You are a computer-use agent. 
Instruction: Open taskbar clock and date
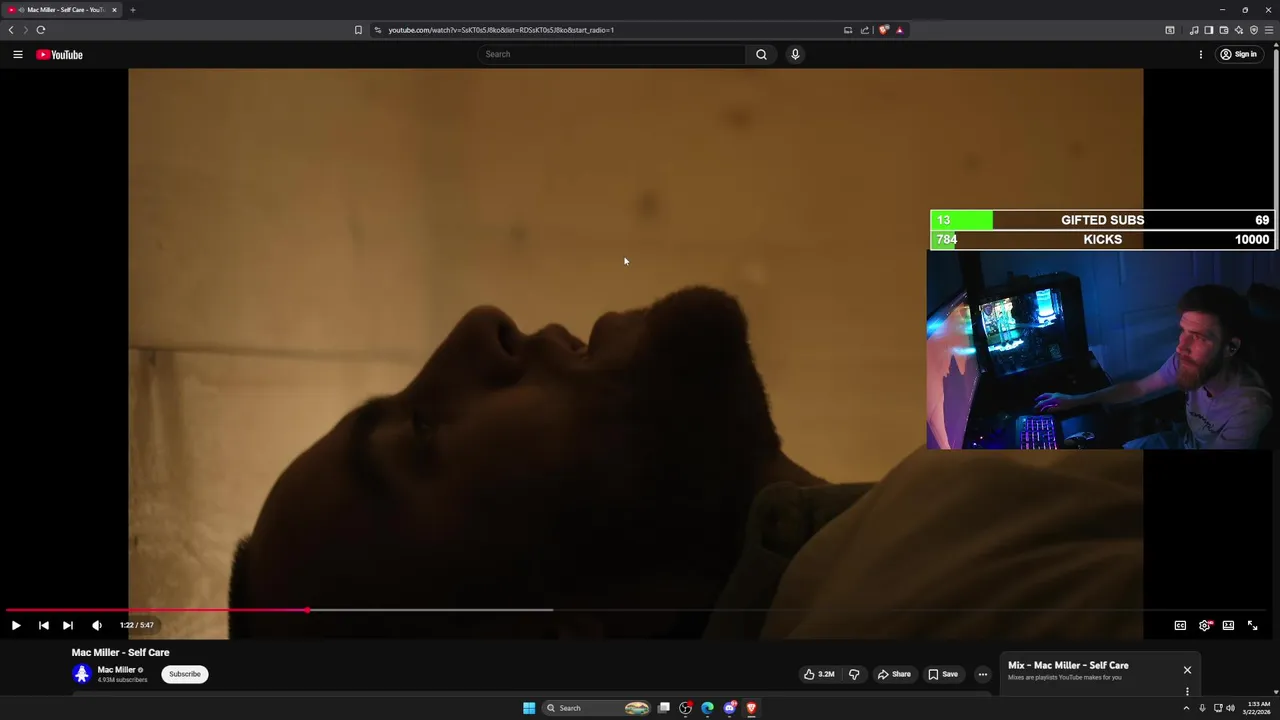(1259, 708)
